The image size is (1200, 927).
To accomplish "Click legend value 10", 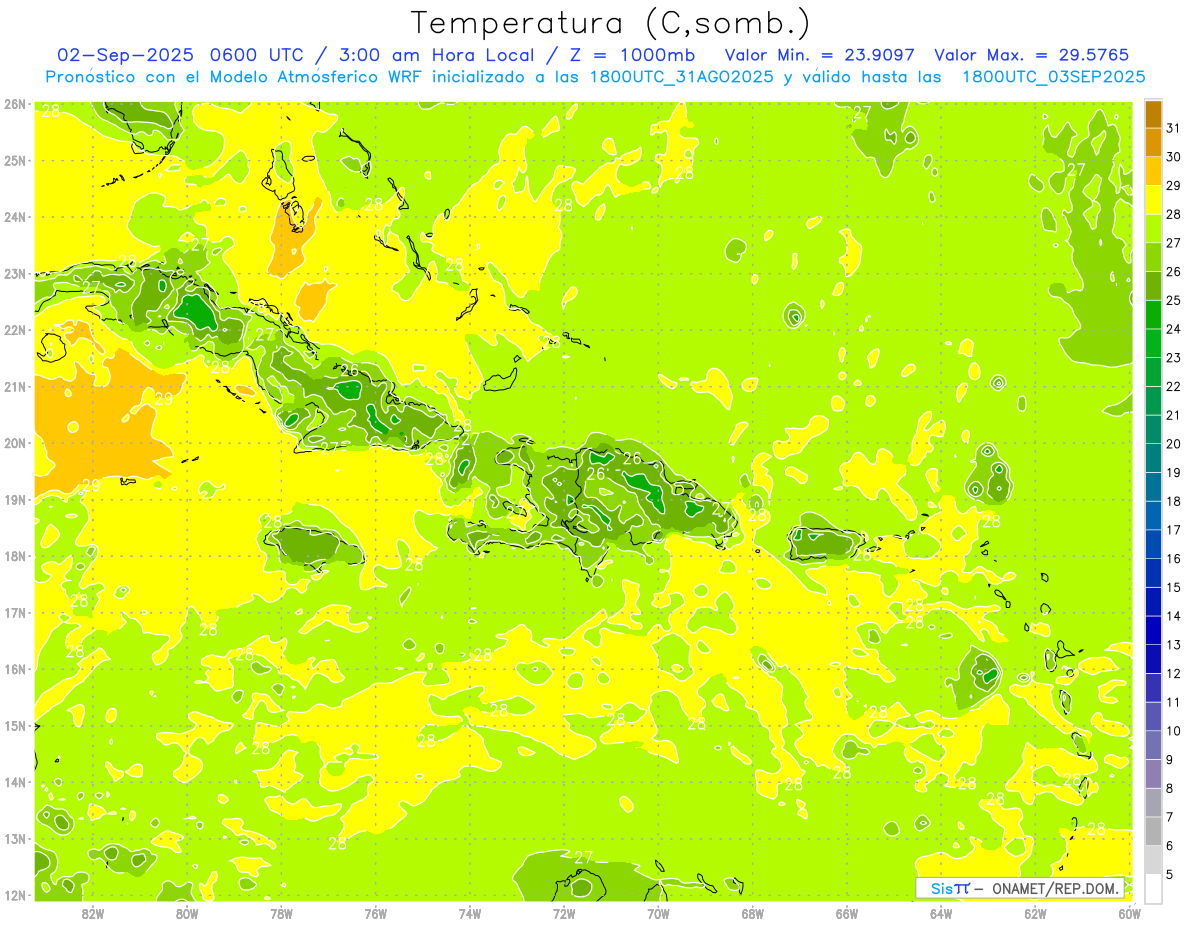I will point(1174,730).
